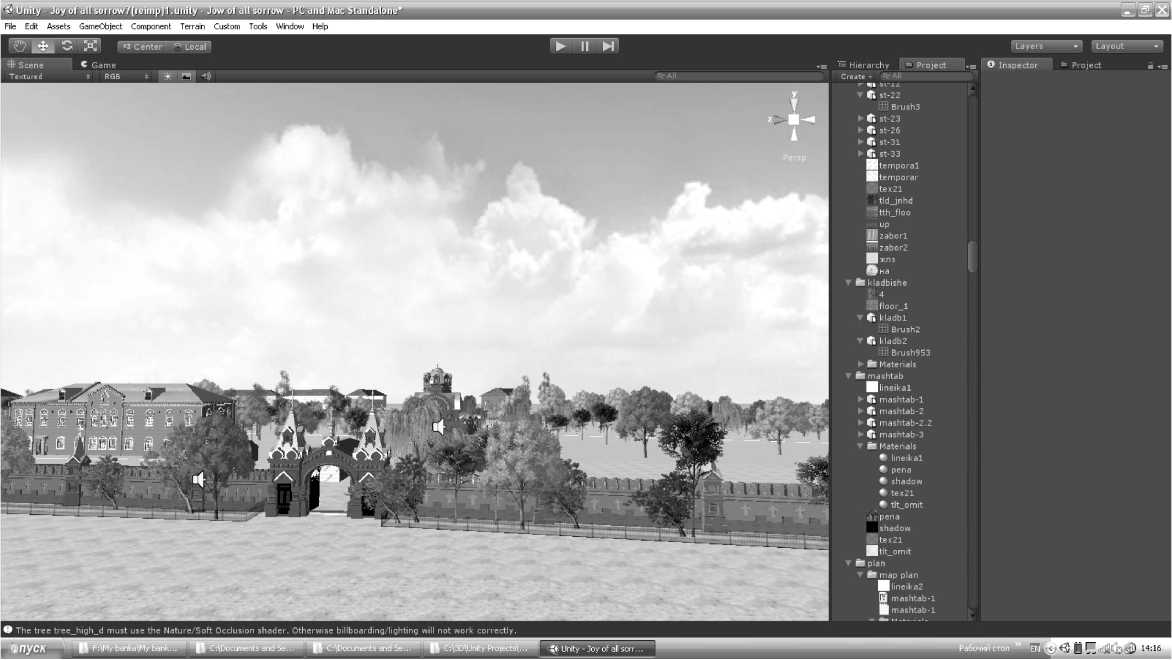Select the Hand (view) tool
This screenshot has width=1172, height=660.
pos(19,46)
